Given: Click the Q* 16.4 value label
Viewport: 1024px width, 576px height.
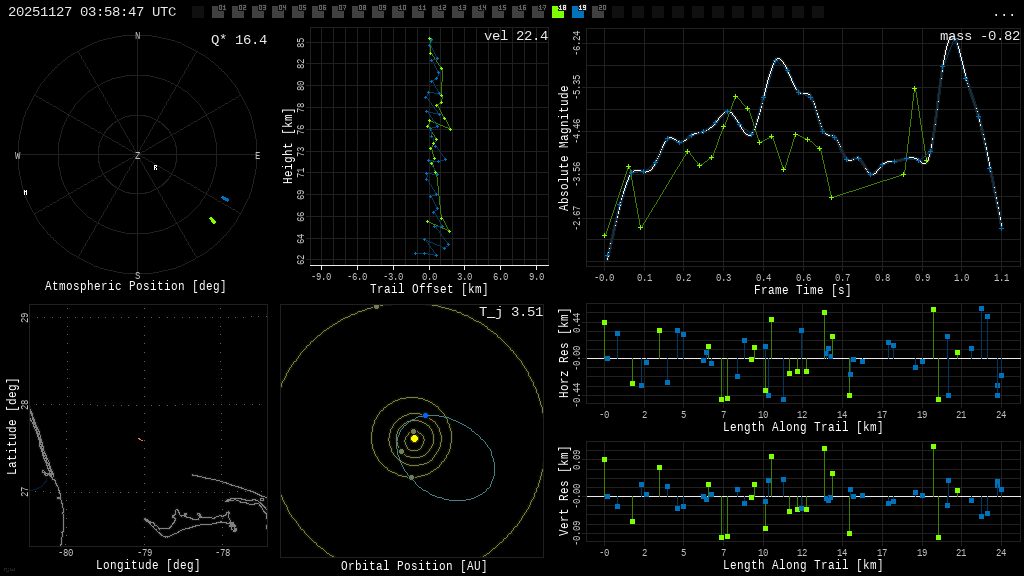Looking at the screenshot, I should pyautogui.click(x=238, y=40).
